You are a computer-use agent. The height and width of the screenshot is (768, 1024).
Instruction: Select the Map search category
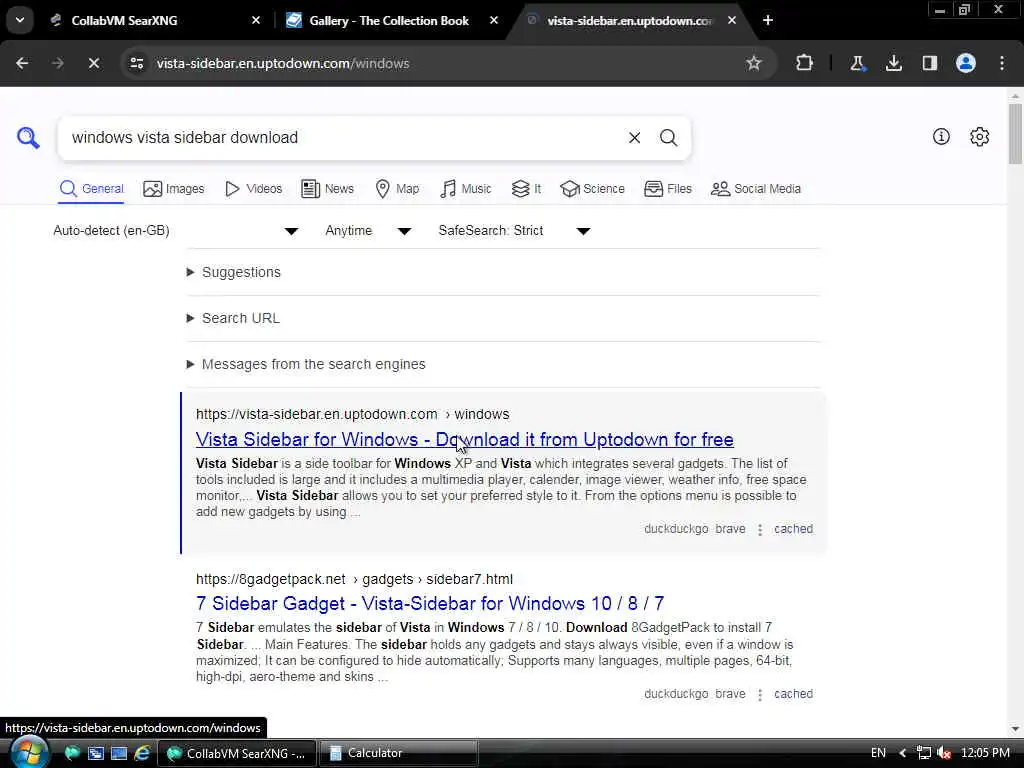[x=397, y=189]
